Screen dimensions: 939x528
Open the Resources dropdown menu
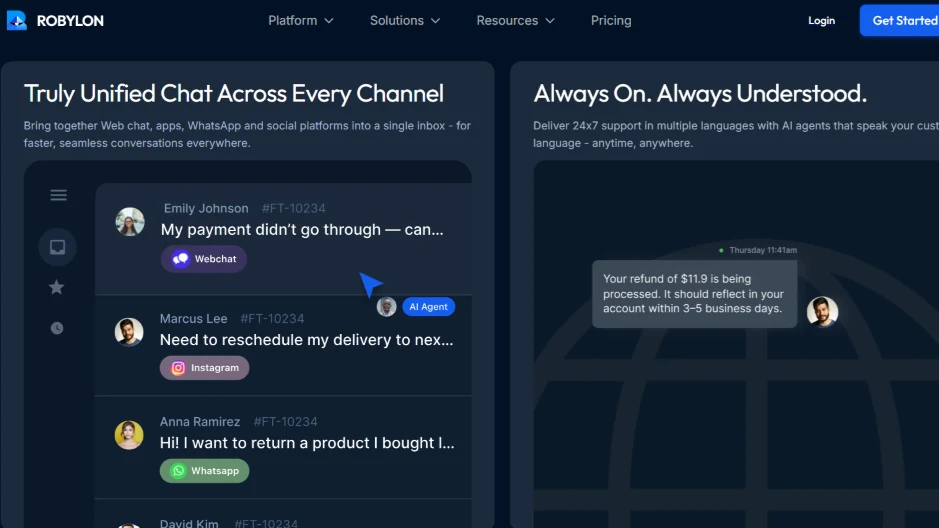(x=515, y=20)
